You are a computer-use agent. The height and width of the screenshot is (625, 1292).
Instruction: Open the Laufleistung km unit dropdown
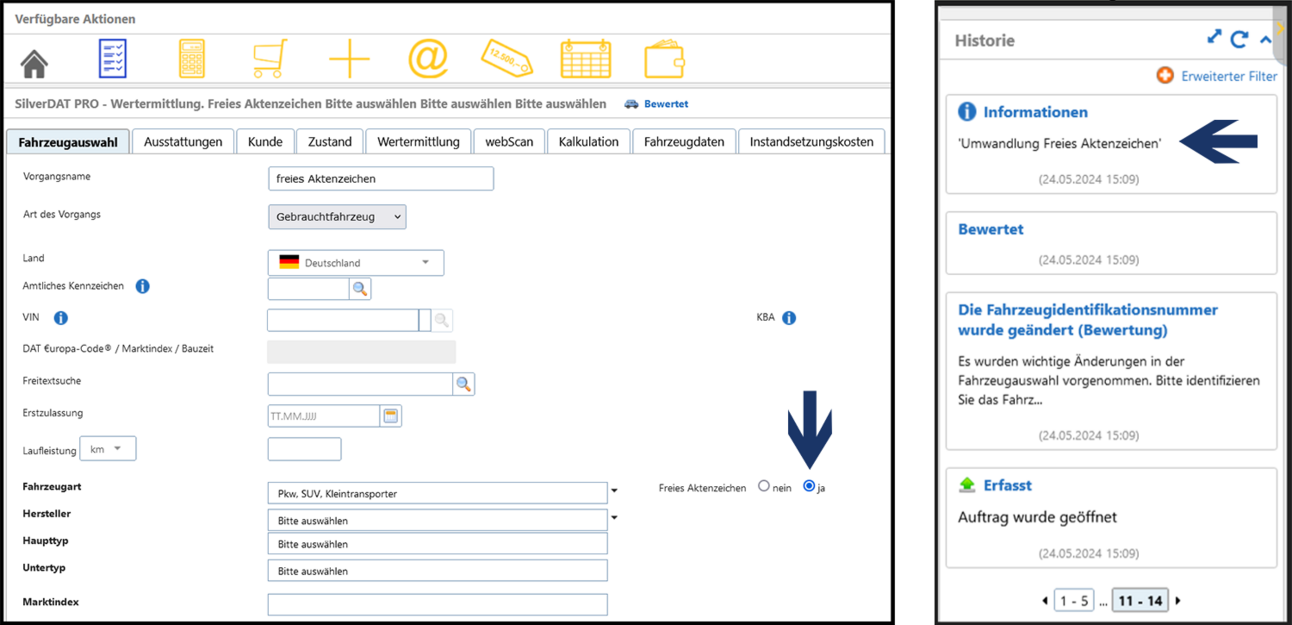[107, 450]
